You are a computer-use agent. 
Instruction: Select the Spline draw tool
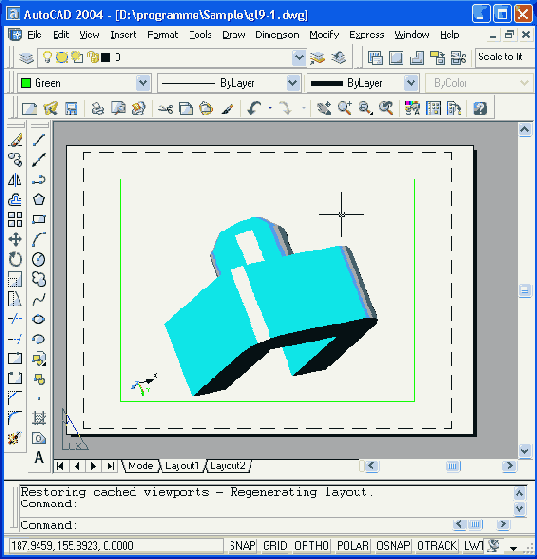[39, 299]
